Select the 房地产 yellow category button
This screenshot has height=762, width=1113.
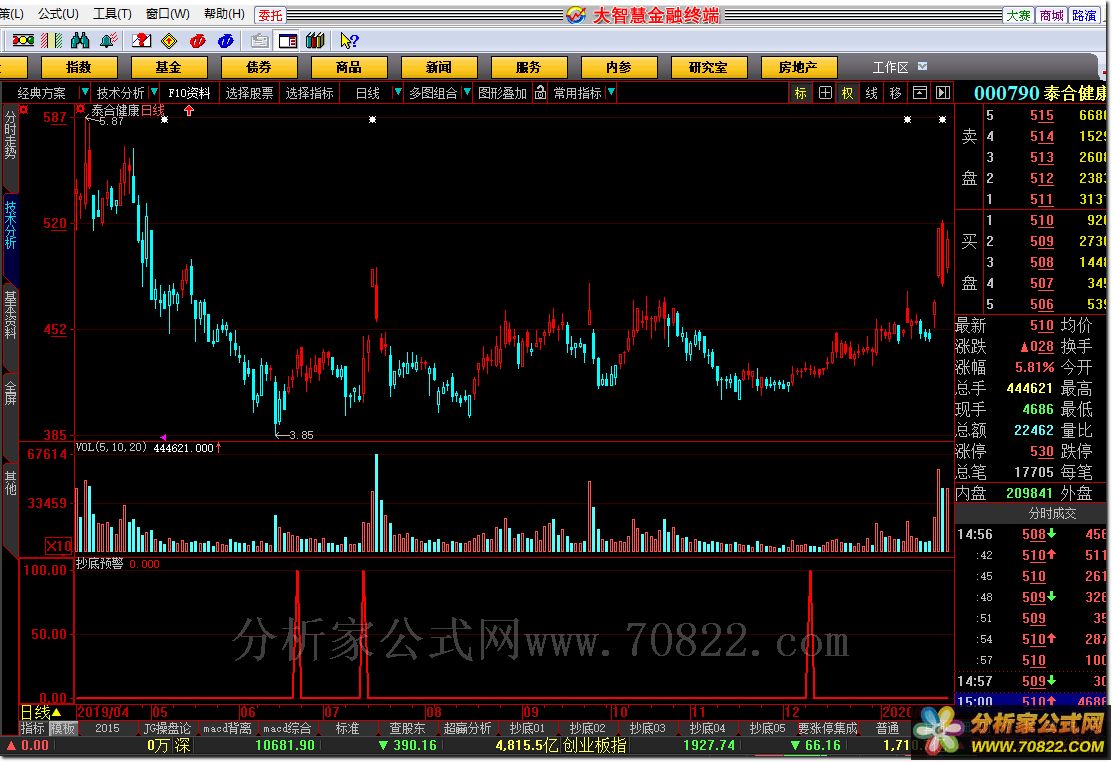798,67
